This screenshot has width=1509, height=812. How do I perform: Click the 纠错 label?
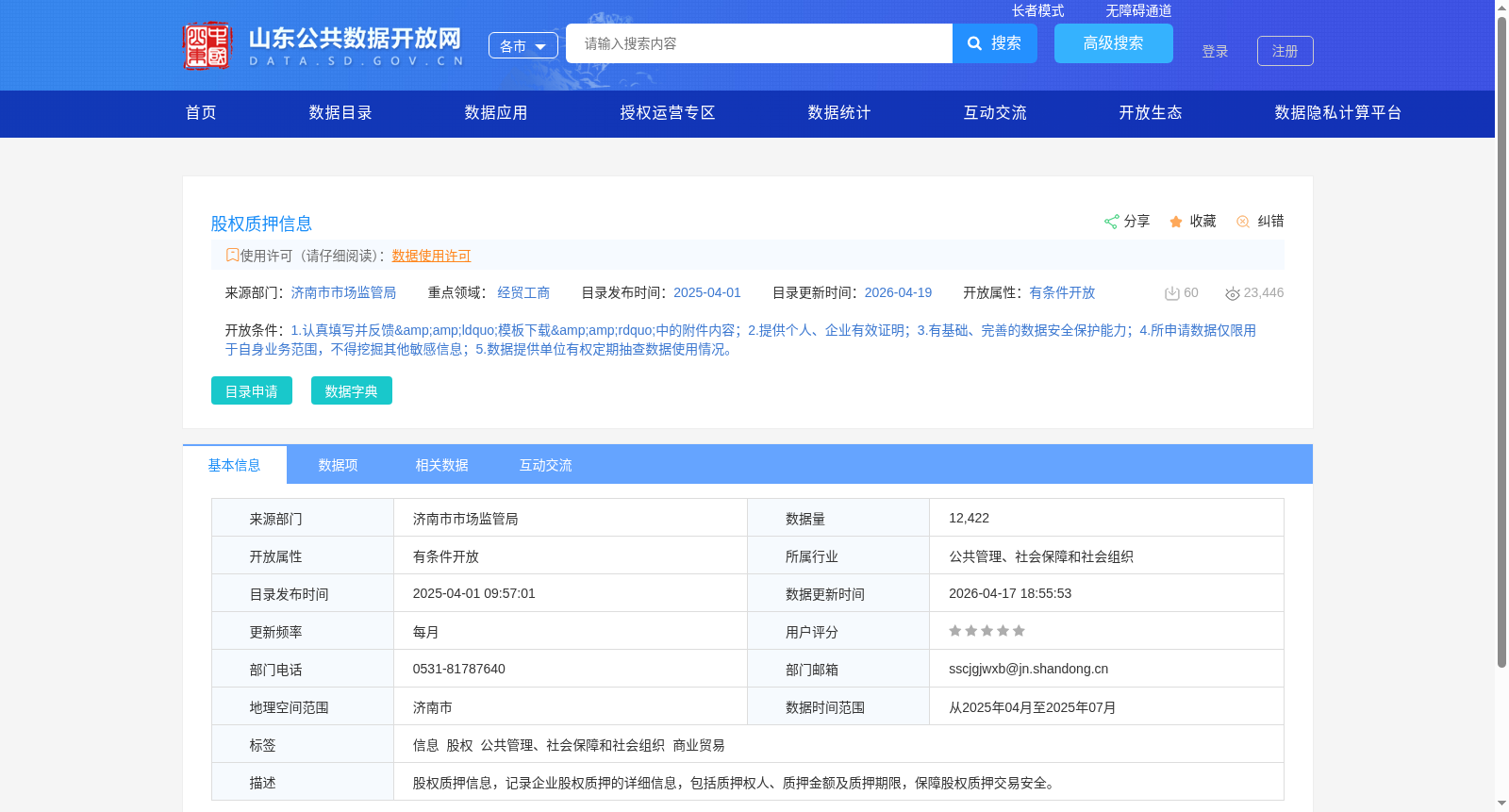pyautogui.click(x=1270, y=221)
